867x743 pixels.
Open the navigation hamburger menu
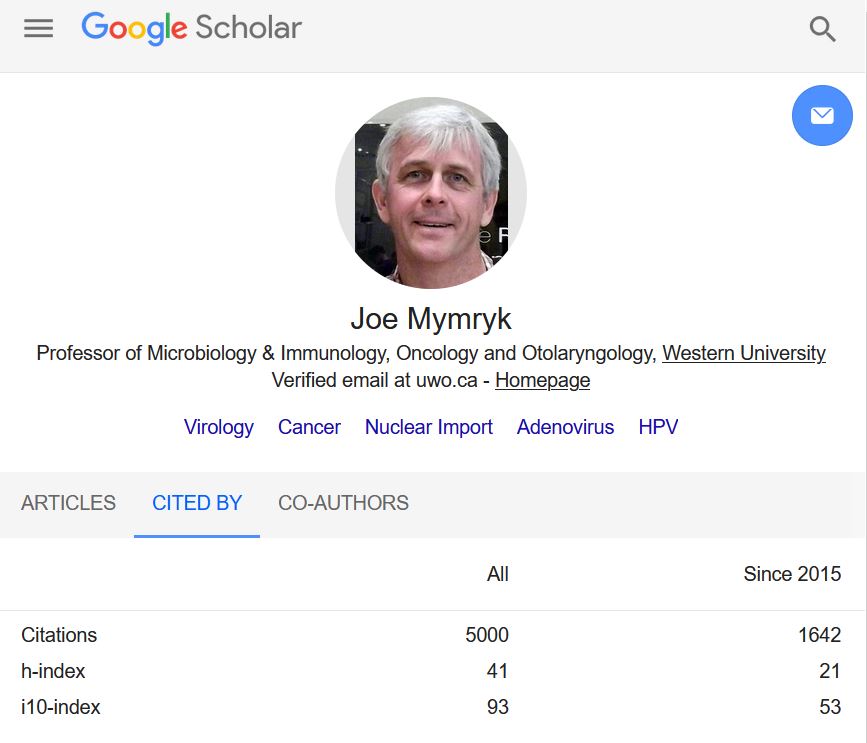tap(38, 28)
